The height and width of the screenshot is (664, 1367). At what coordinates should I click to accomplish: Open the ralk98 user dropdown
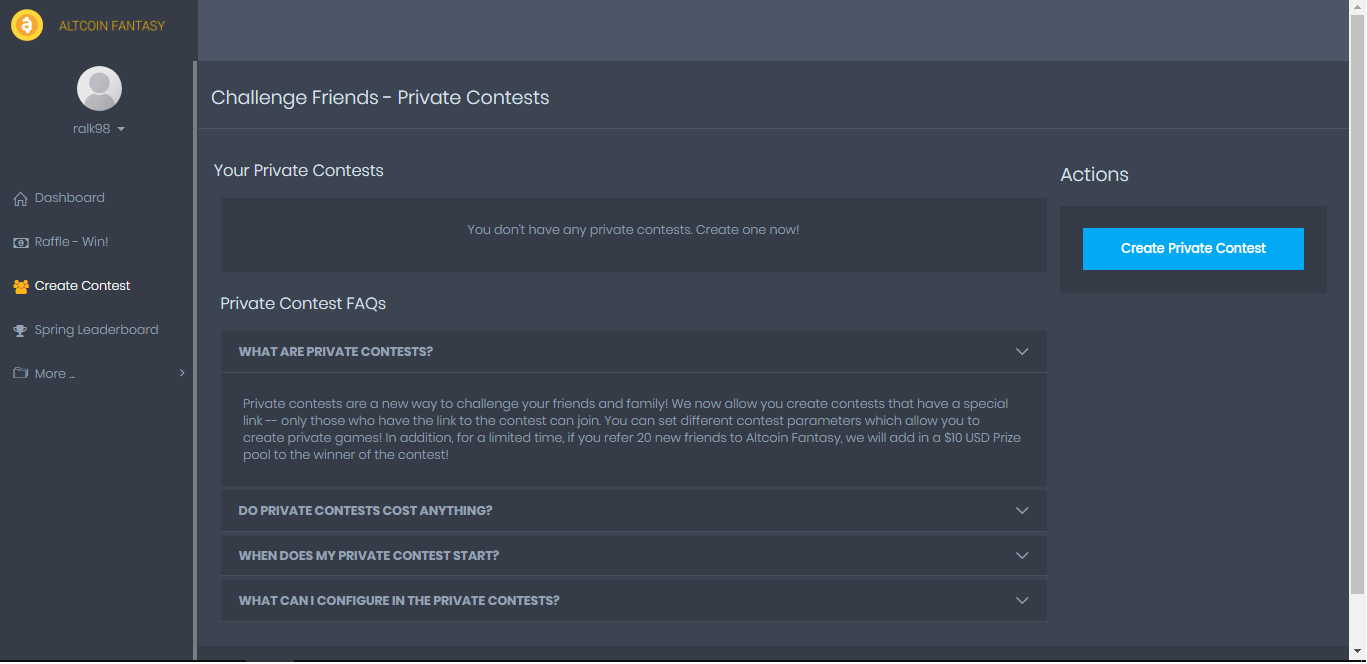tap(99, 129)
